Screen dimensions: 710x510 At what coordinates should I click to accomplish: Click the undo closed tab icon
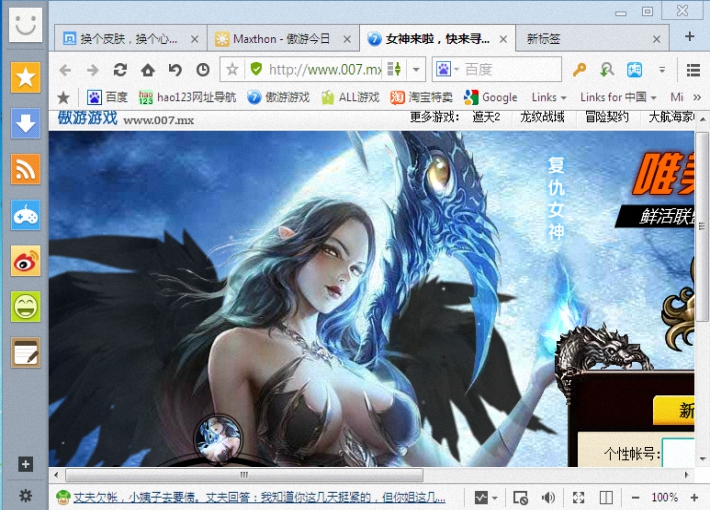[175, 70]
